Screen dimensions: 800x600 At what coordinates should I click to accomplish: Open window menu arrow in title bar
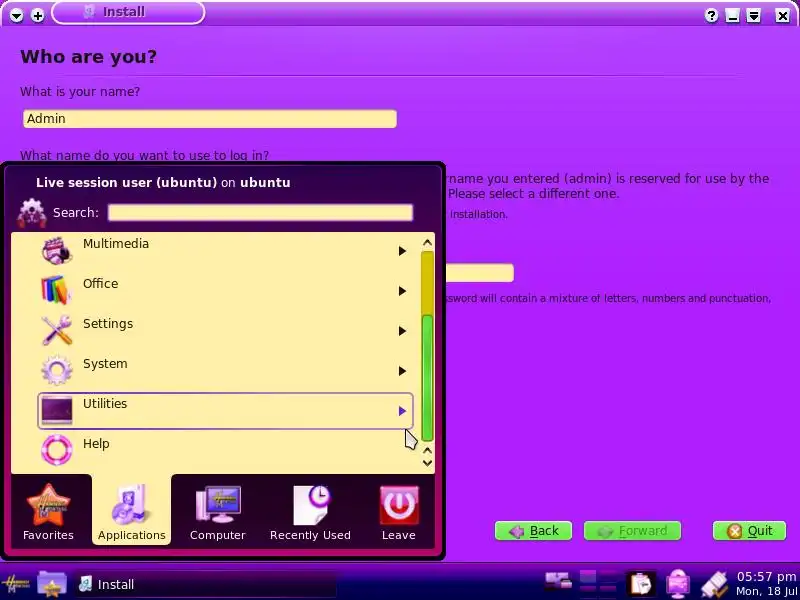(17, 16)
